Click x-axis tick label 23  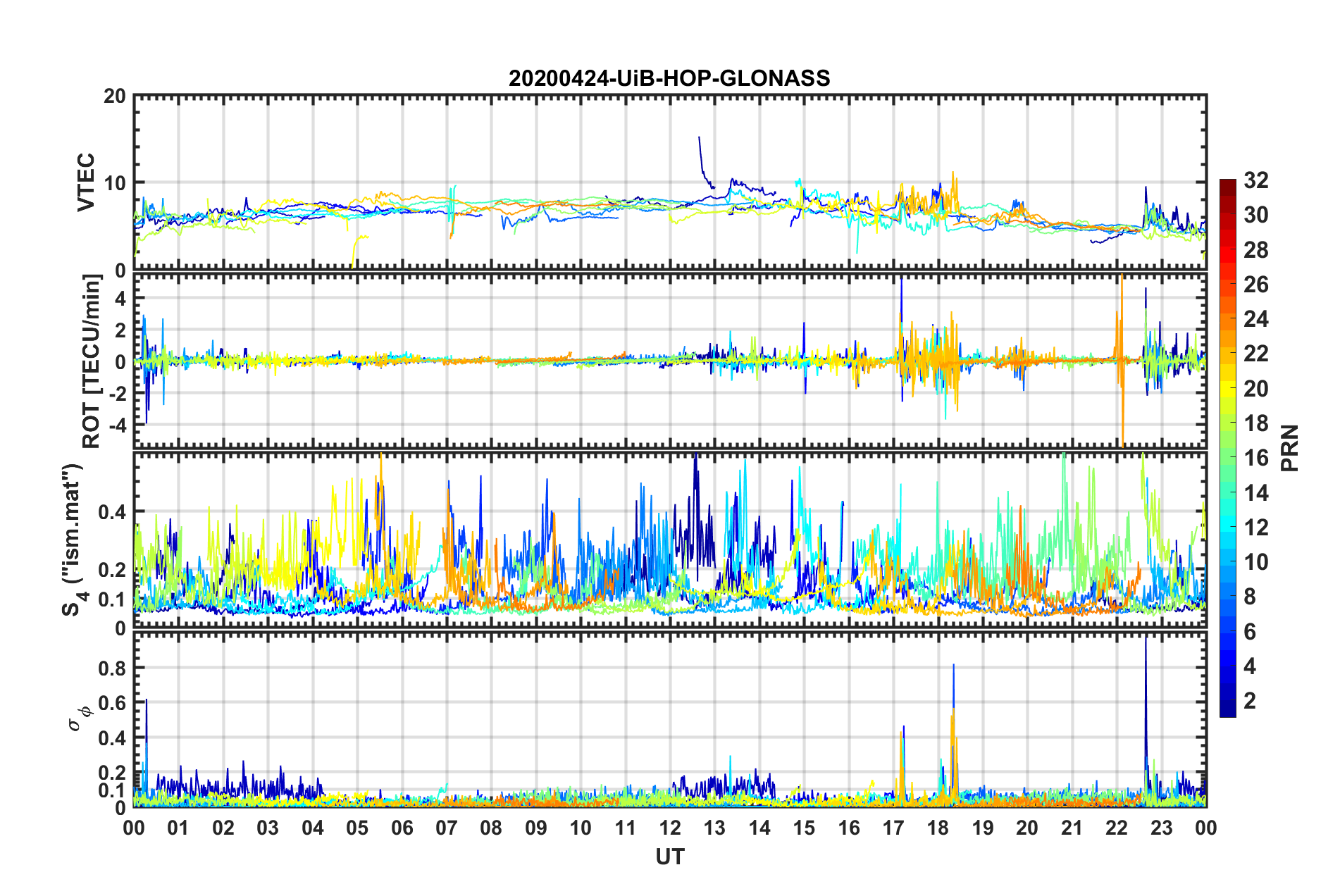click(x=1161, y=828)
